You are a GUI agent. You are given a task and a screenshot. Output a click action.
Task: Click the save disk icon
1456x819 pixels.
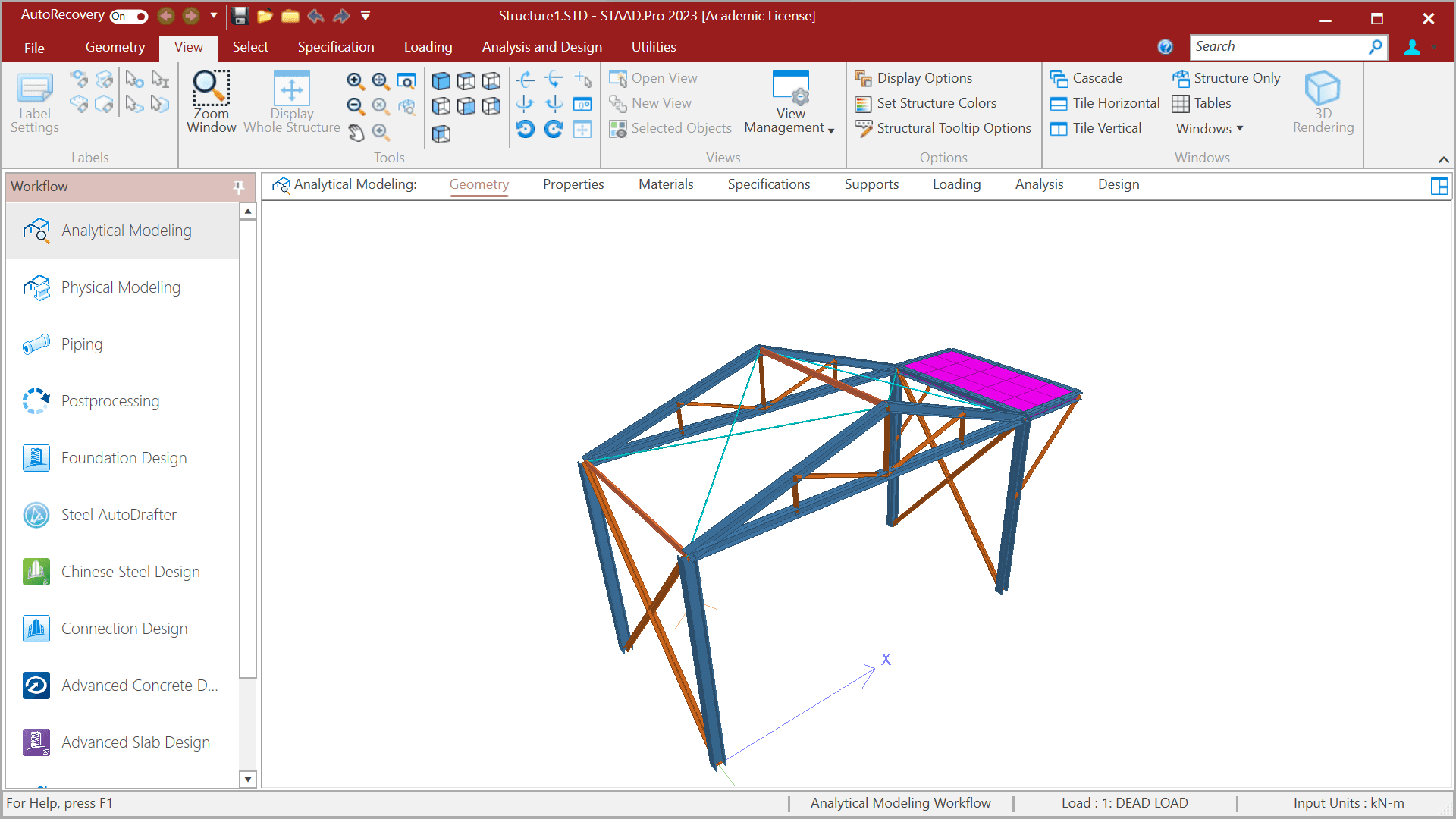(x=240, y=16)
